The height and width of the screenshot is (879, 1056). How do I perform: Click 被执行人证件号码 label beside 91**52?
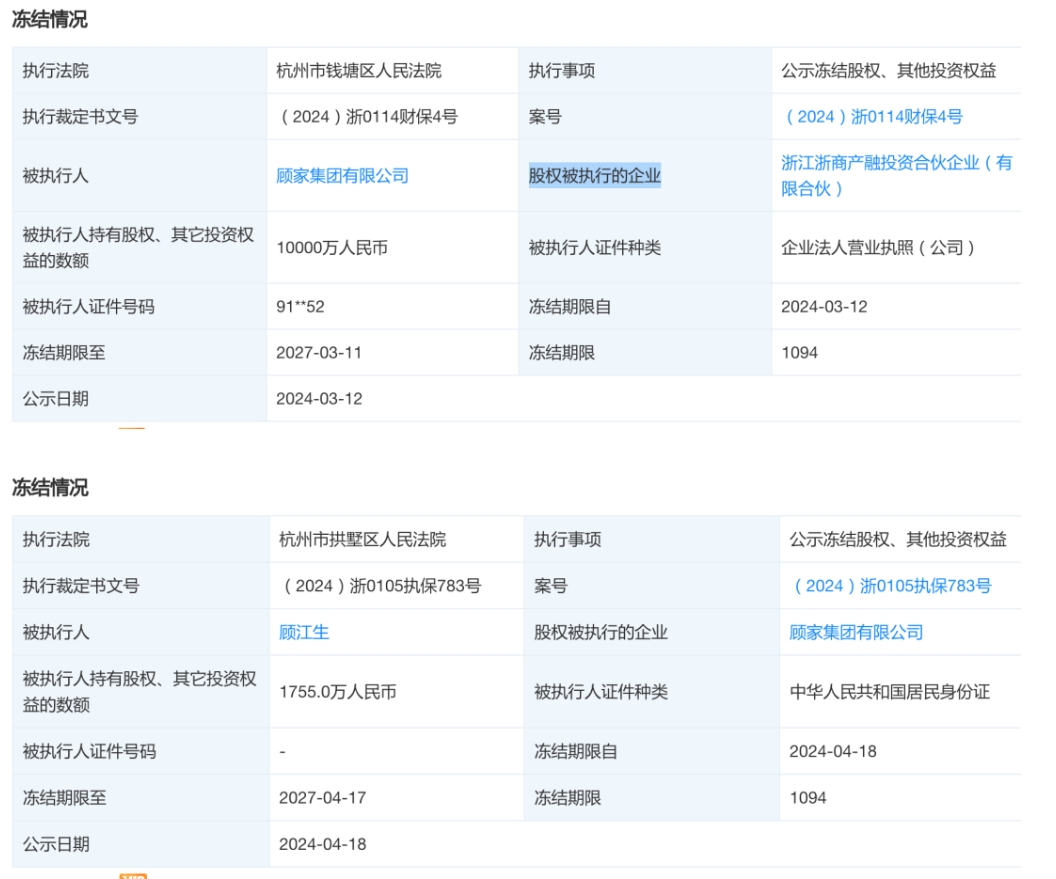point(89,306)
